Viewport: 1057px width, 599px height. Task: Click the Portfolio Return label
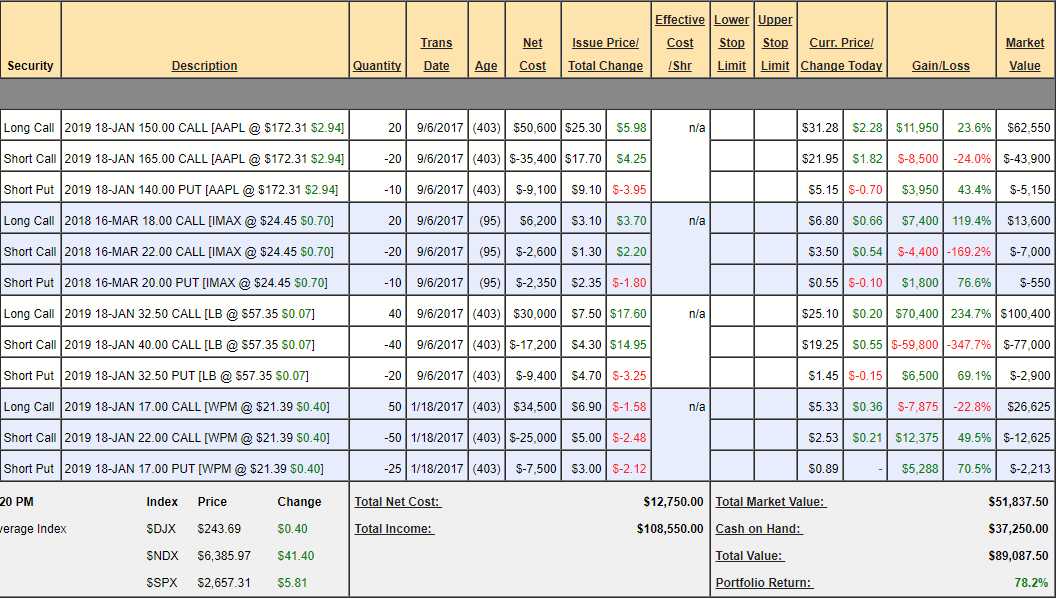763,583
